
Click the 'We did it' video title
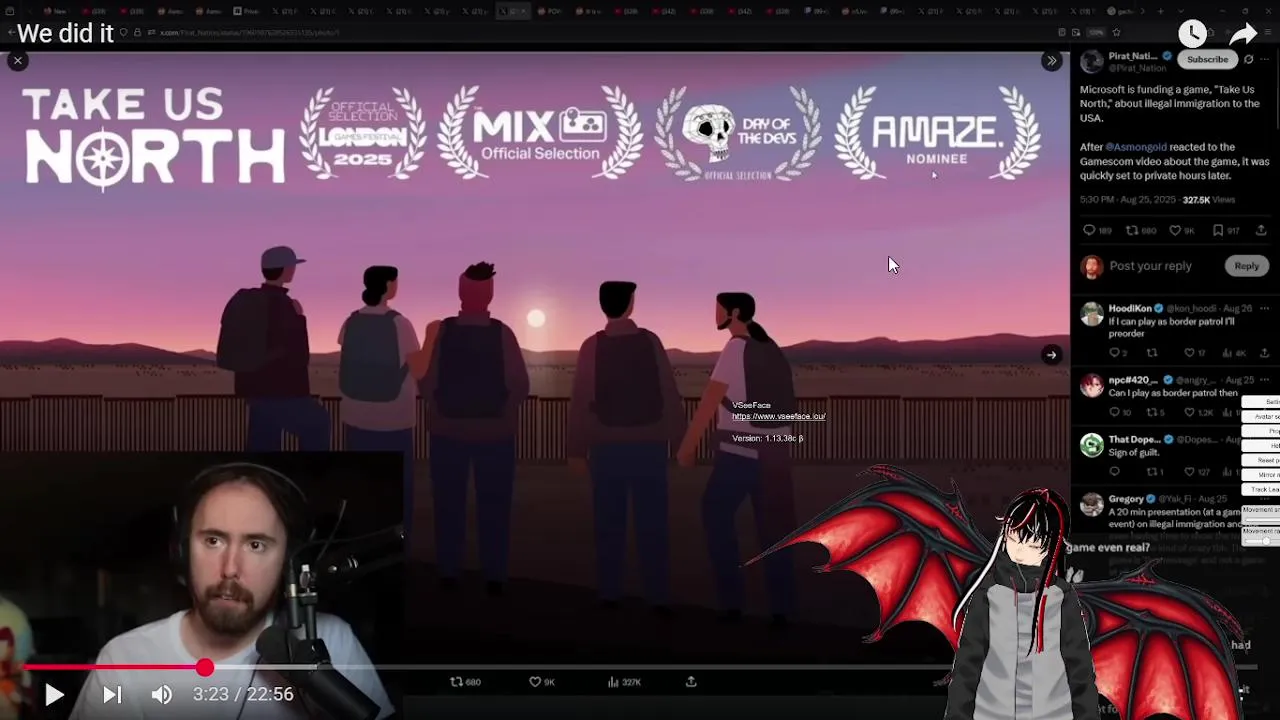[x=65, y=33]
